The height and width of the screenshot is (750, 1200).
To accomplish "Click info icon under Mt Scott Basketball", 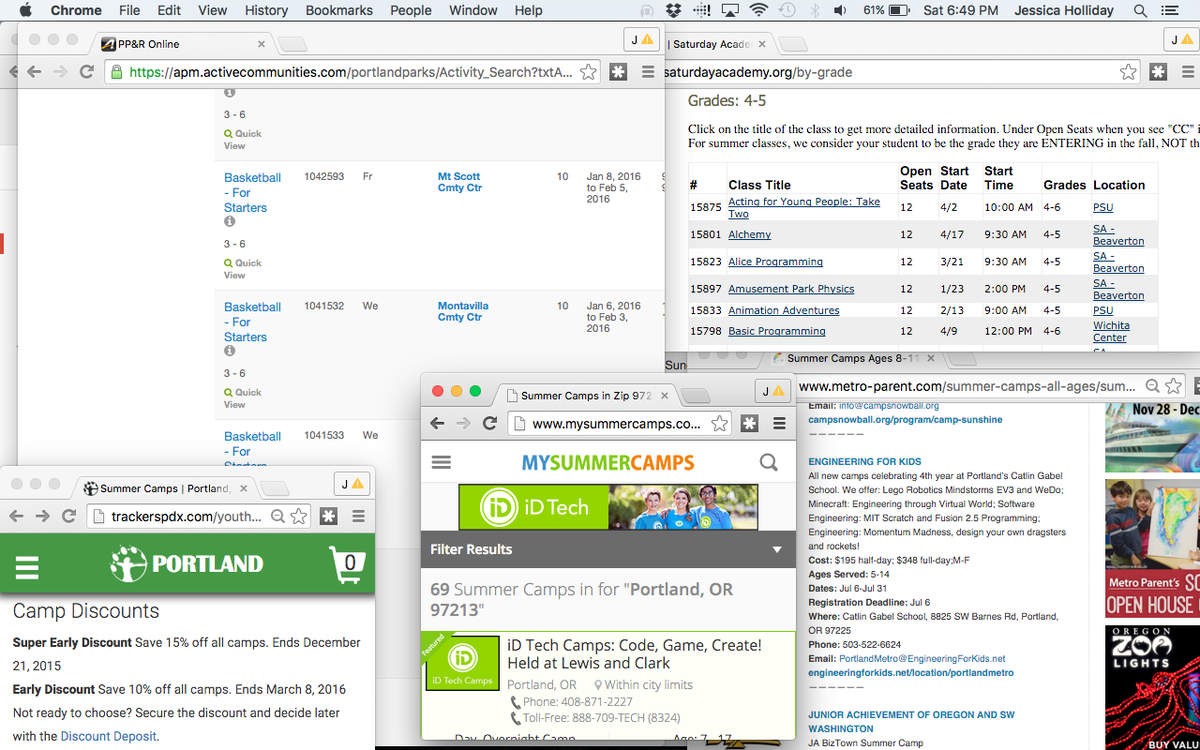I will pos(229,222).
